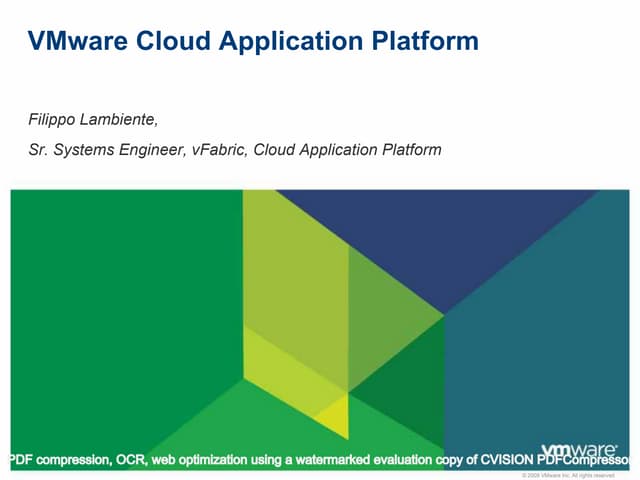Click the slide title VMware Cloud Application Platform
This screenshot has height=480, width=640.
point(253,41)
